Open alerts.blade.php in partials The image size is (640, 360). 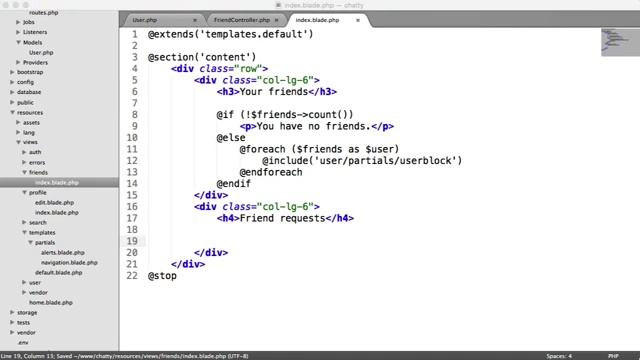click(x=63, y=253)
